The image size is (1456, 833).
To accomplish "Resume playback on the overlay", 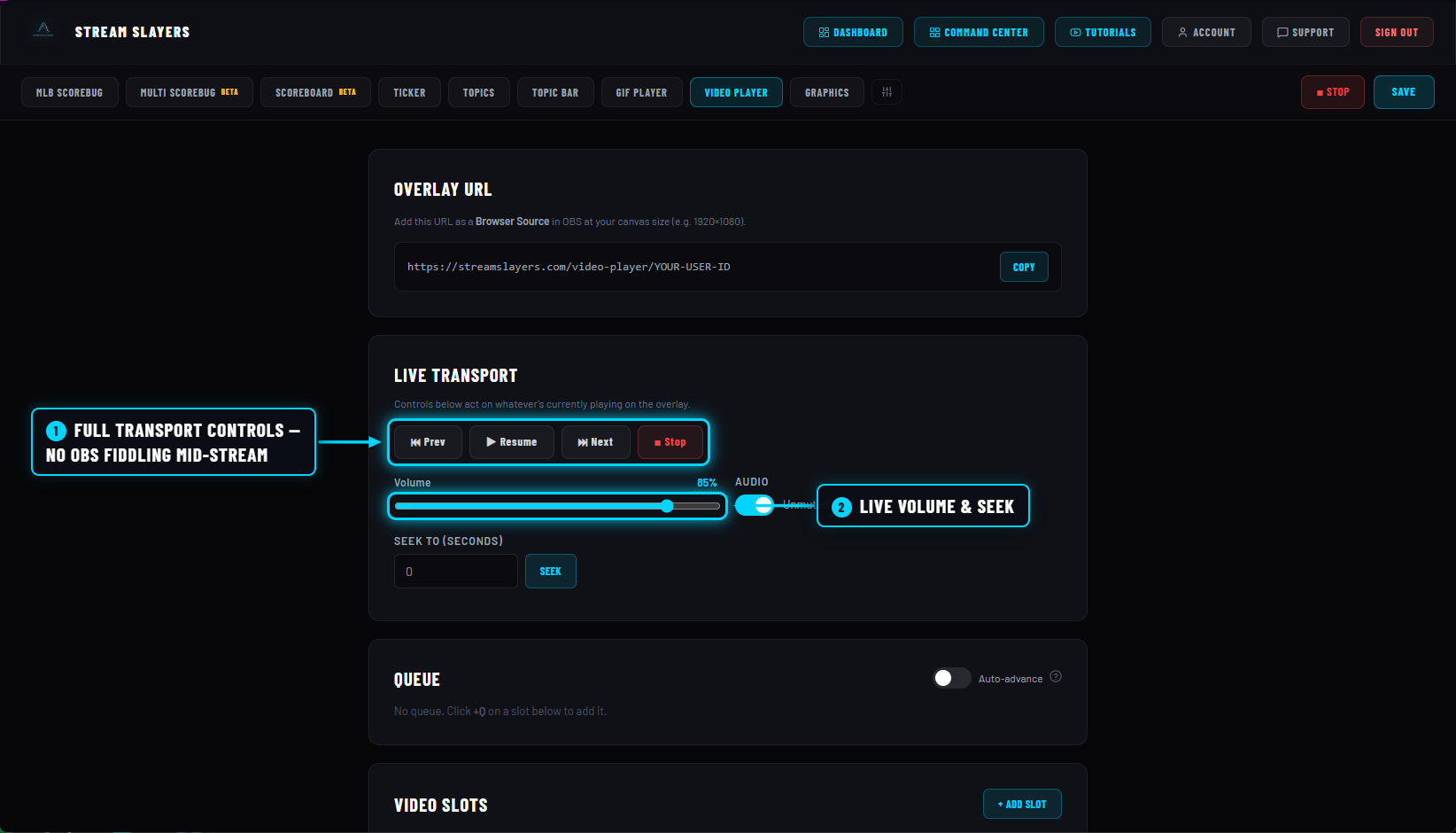I will click(x=512, y=442).
